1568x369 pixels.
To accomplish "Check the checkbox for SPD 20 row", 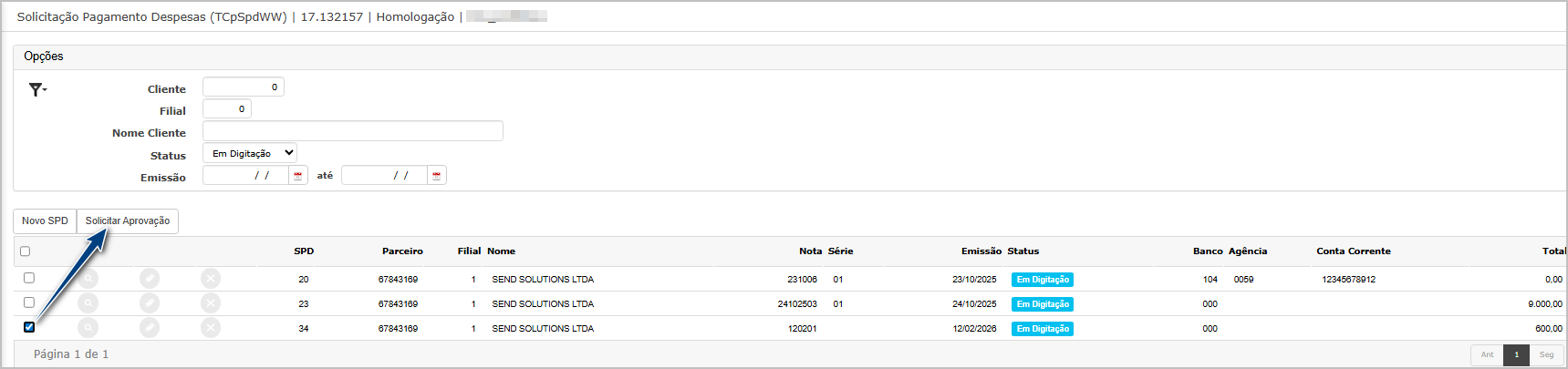I will coord(29,278).
